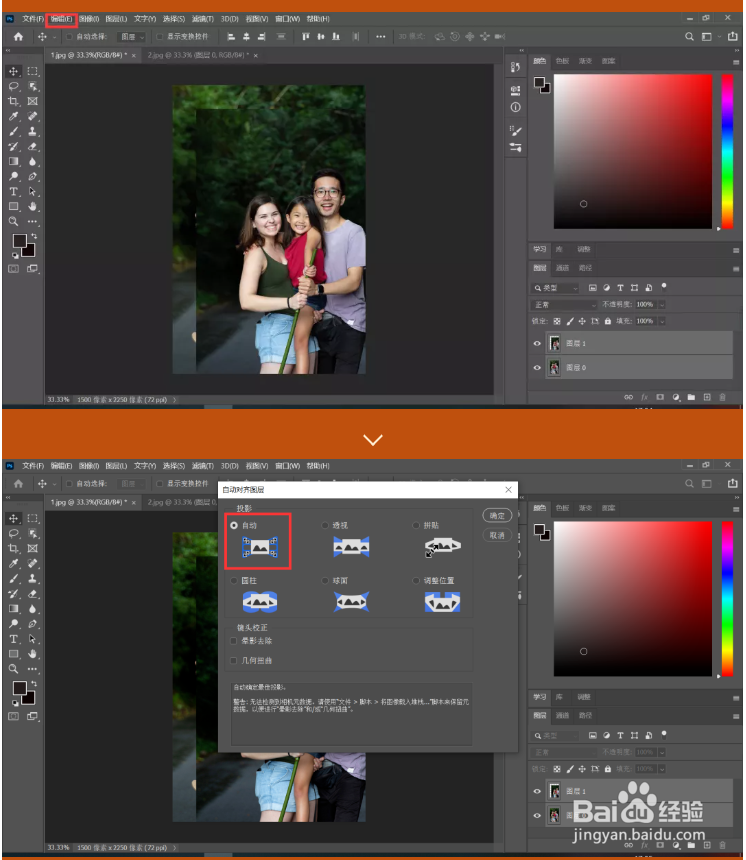This screenshot has width=746, height=860.
Task: Select the 调整位置 projection option
Action: pyautogui.click(x=416, y=581)
